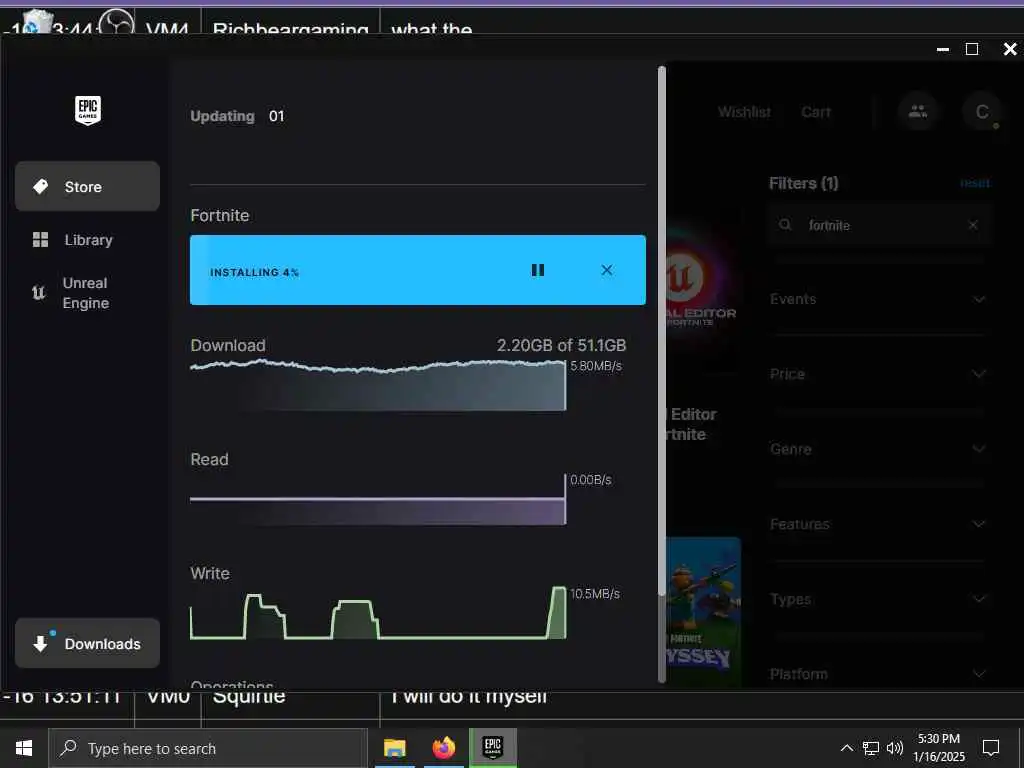Show hidden system tray icons
The image size is (1024, 768).
click(846, 748)
